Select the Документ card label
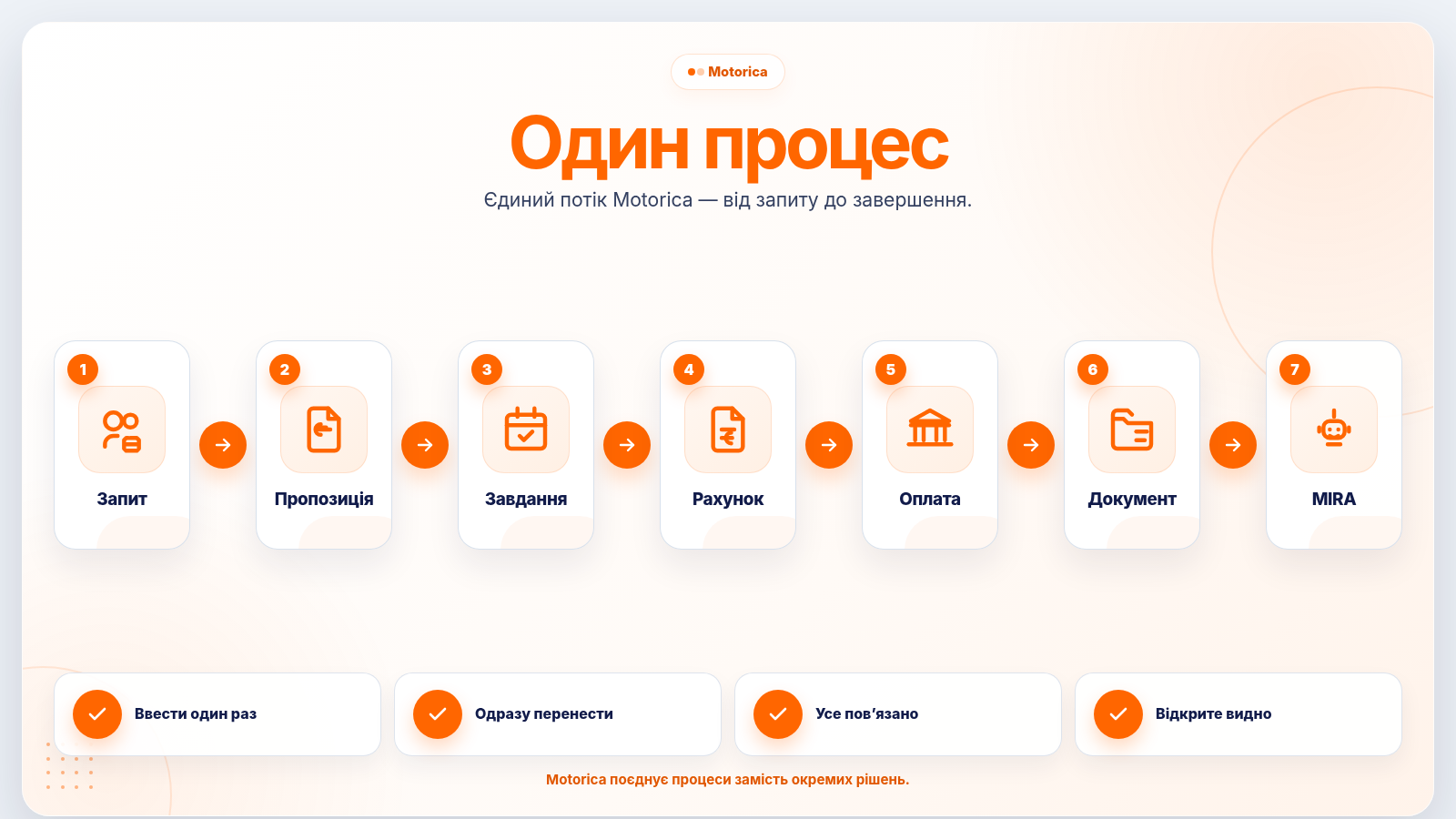This screenshot has width=1456, height=819. pyautogui.click(x=1132, y=500)
